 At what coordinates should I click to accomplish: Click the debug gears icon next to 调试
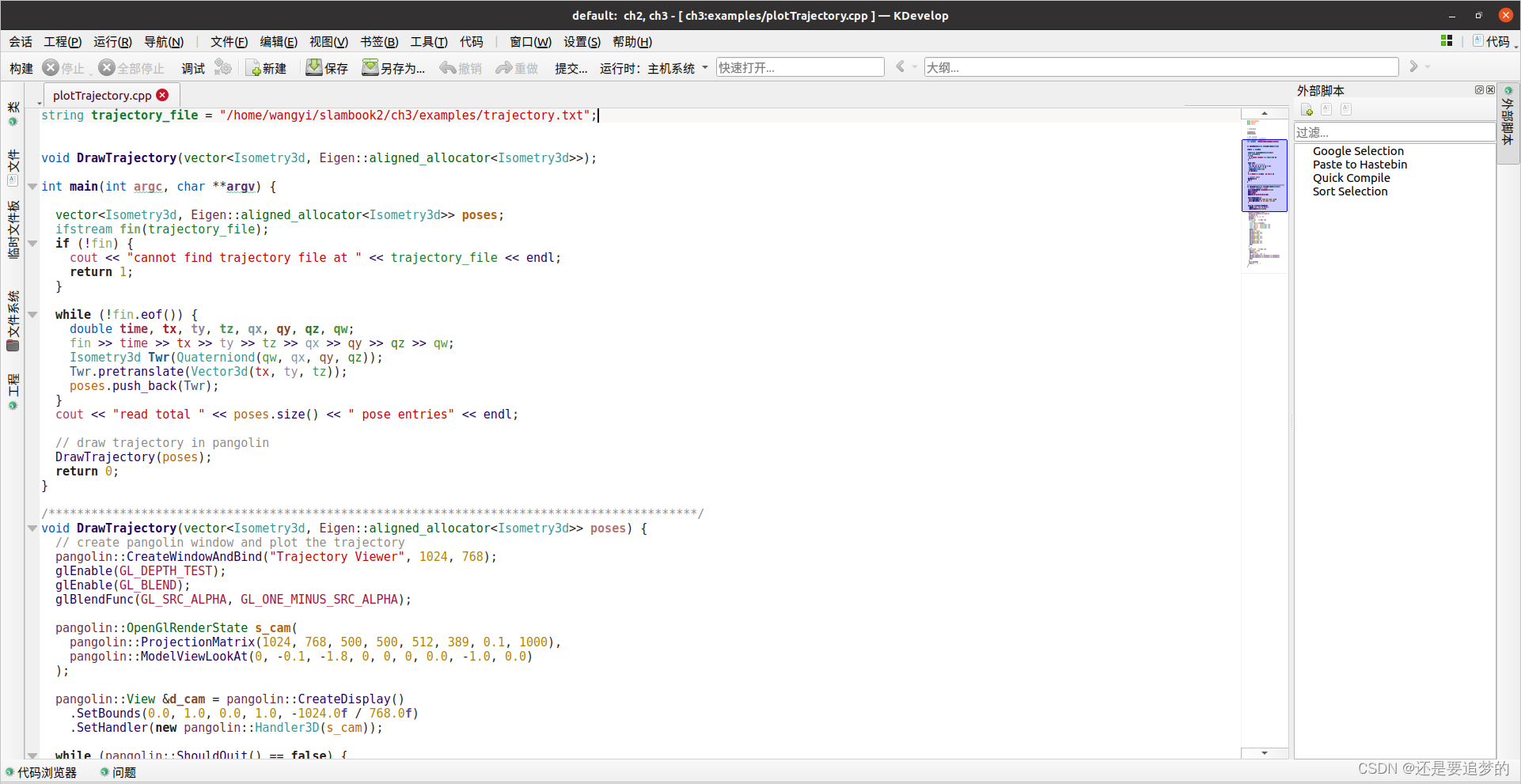tap(223, 68)
